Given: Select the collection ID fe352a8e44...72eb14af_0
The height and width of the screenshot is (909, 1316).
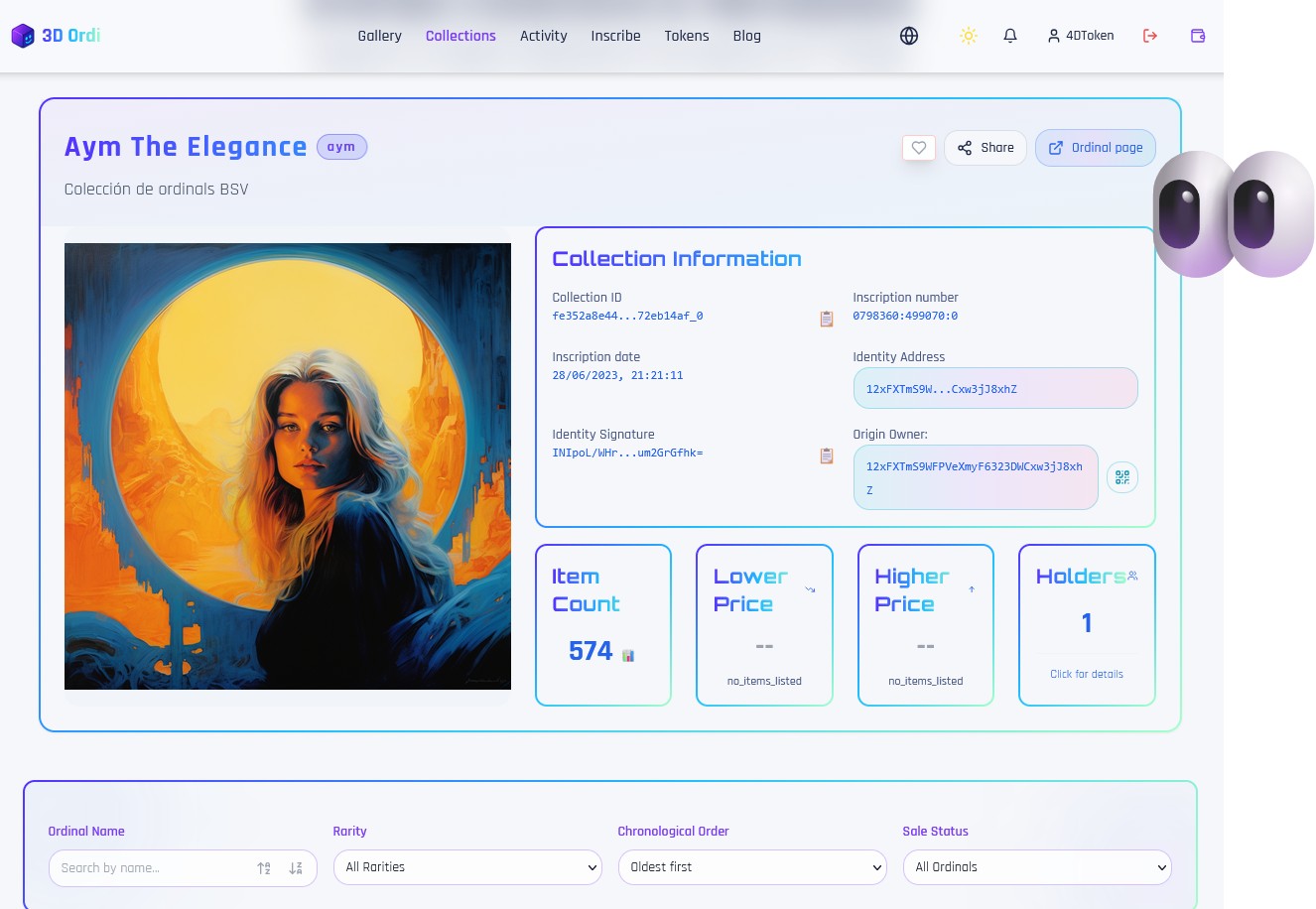Looking at the screenshot, I should [627, 317].
